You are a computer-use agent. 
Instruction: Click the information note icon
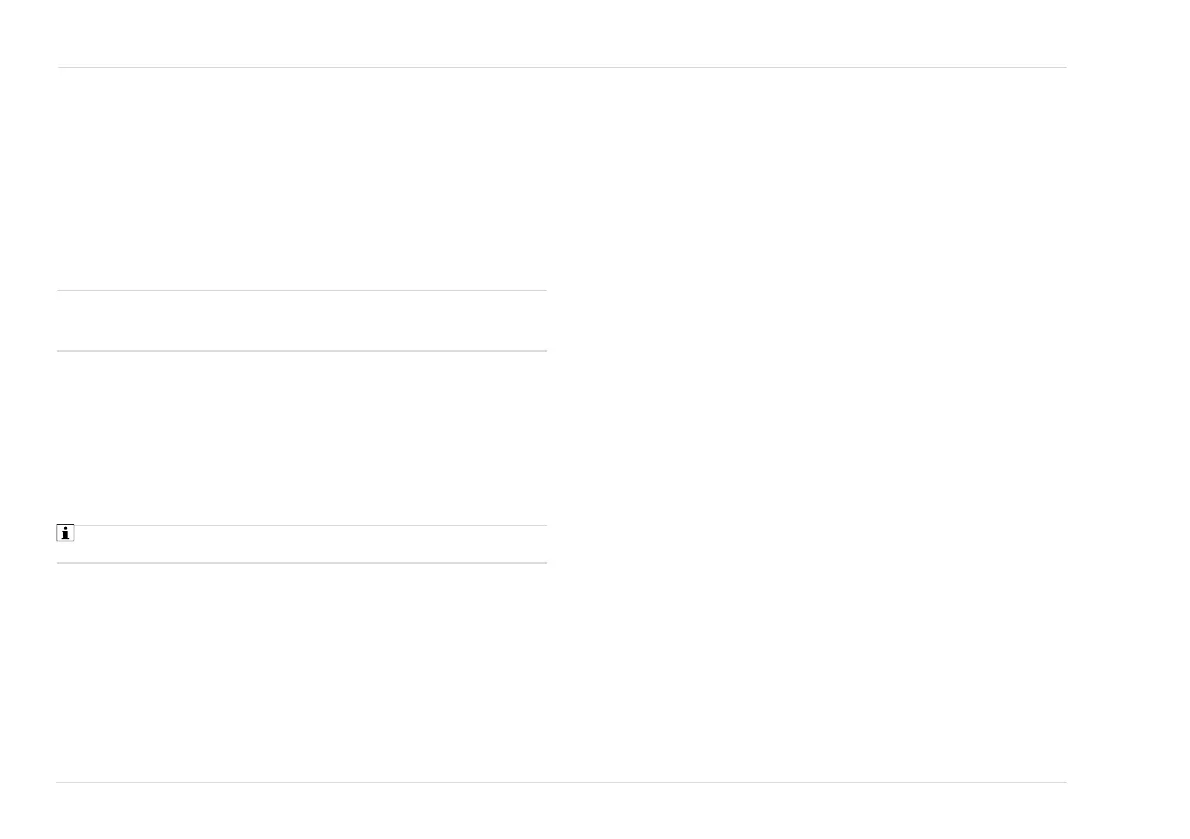tap(65, 534)
